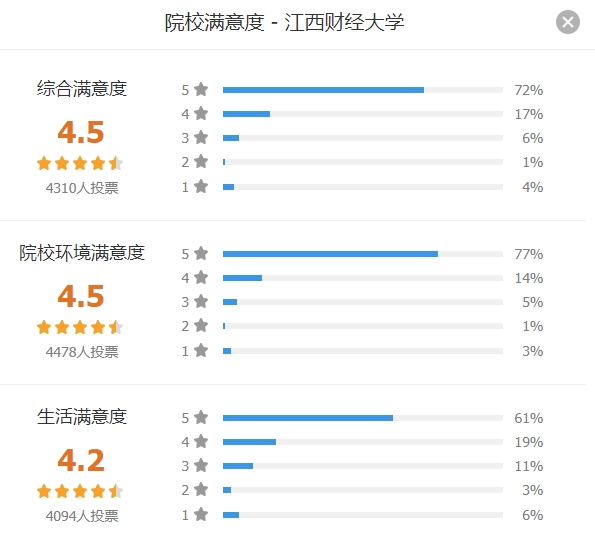Screen dimensions: 595x545
Task: Click the 72% five-star bar in 综合满意度
Action: pyautogui.click(x=363, y=90)
